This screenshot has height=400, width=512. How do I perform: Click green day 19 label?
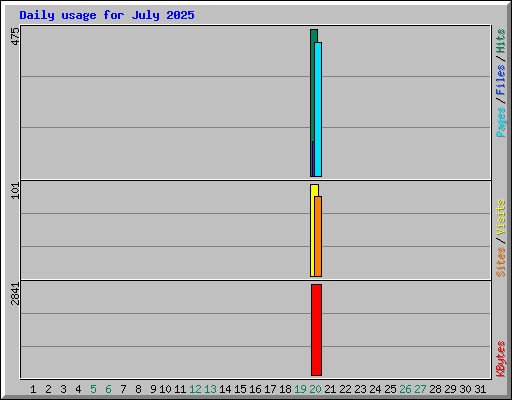[300, 389]
